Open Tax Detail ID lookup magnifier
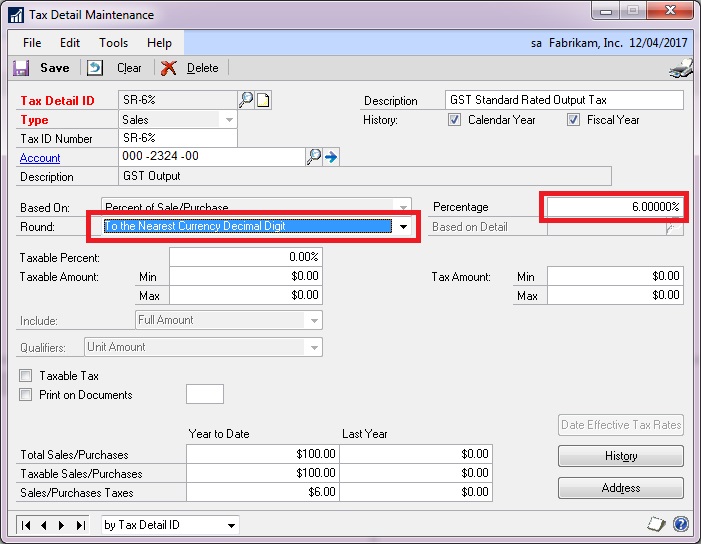Image resolution: width=701 pixels, height=544 pixels. [x=246, y=99]
